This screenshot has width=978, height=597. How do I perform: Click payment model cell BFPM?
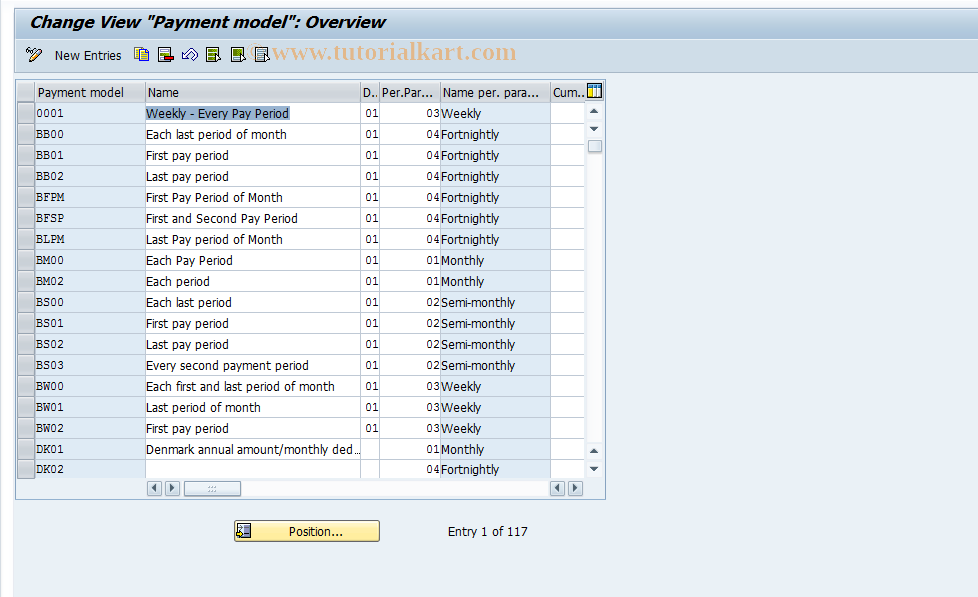pos(90,197)
